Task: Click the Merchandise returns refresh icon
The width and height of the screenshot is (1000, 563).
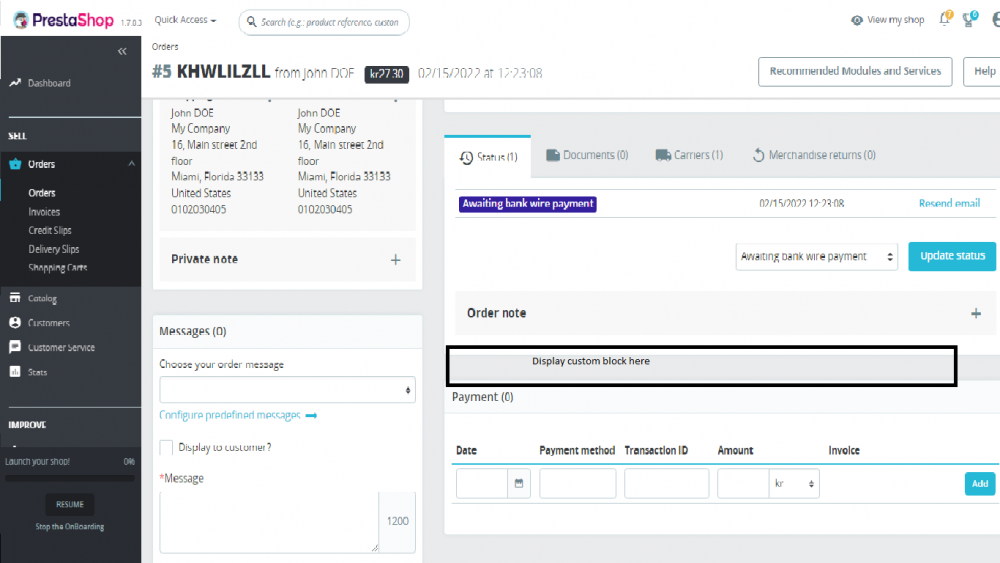Action: click(x=758, y=155)
